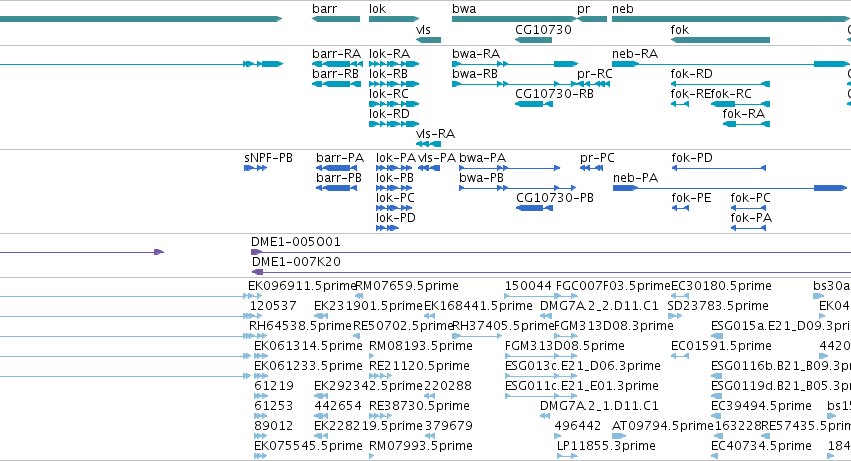The image size is (851, 461).
Task: Click protein sNPF-PB
Action: (268, 158)
